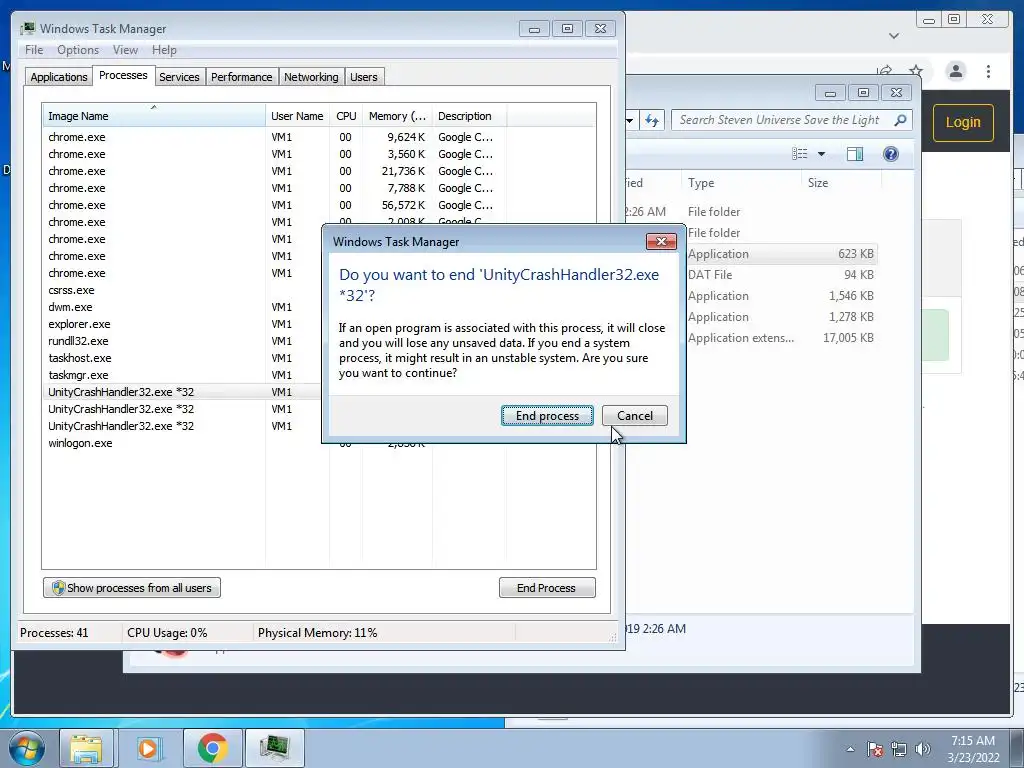Select the 623 KB Application file row
This screenshot has width=1024, height=768.
coord(751,254)
